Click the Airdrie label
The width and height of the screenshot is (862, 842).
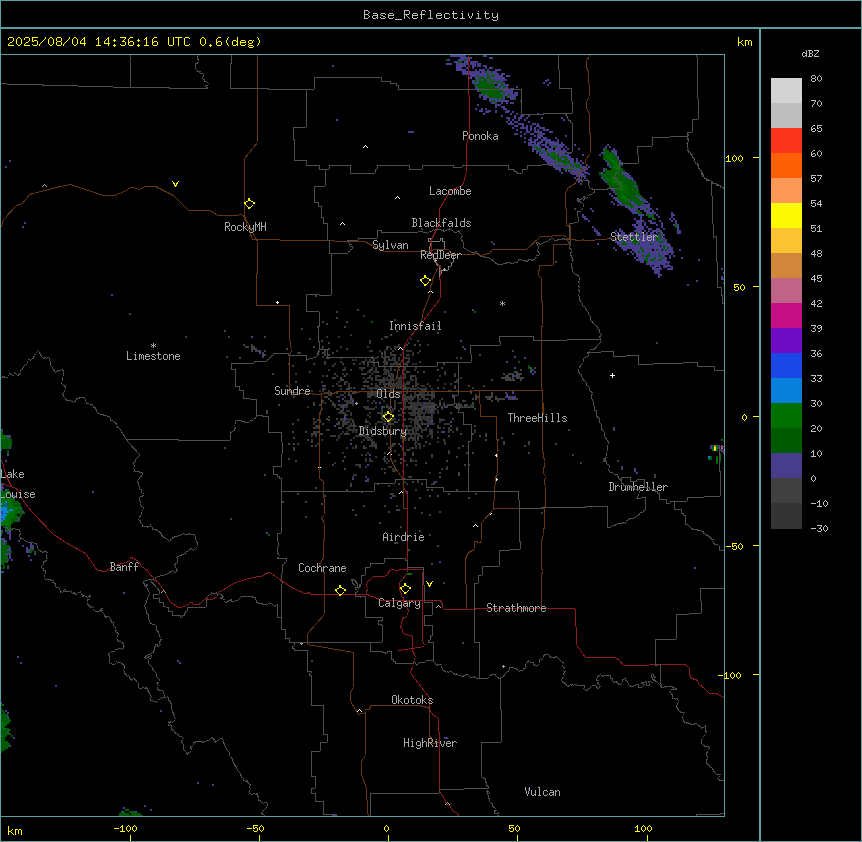tap(404, 537)
